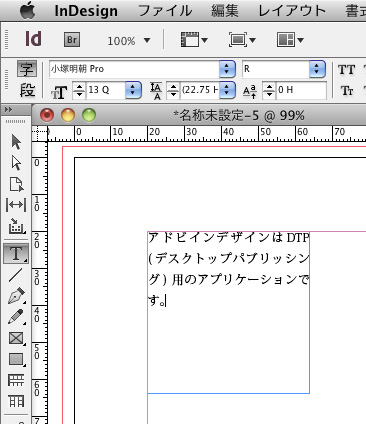366x424 pixels.
Task: Open the InDesign application menu
Action: click(x=86, y=11)
